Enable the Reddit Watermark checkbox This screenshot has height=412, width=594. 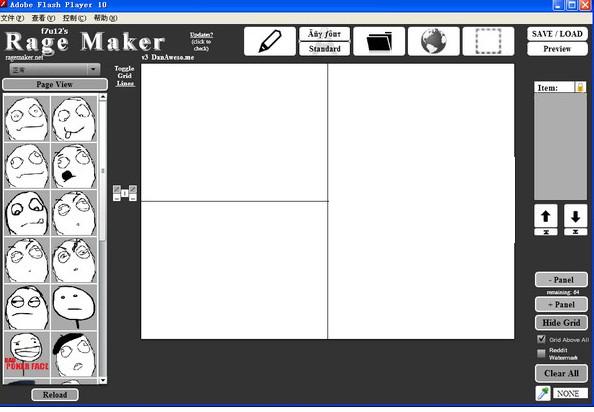click(x=541, y=353)
